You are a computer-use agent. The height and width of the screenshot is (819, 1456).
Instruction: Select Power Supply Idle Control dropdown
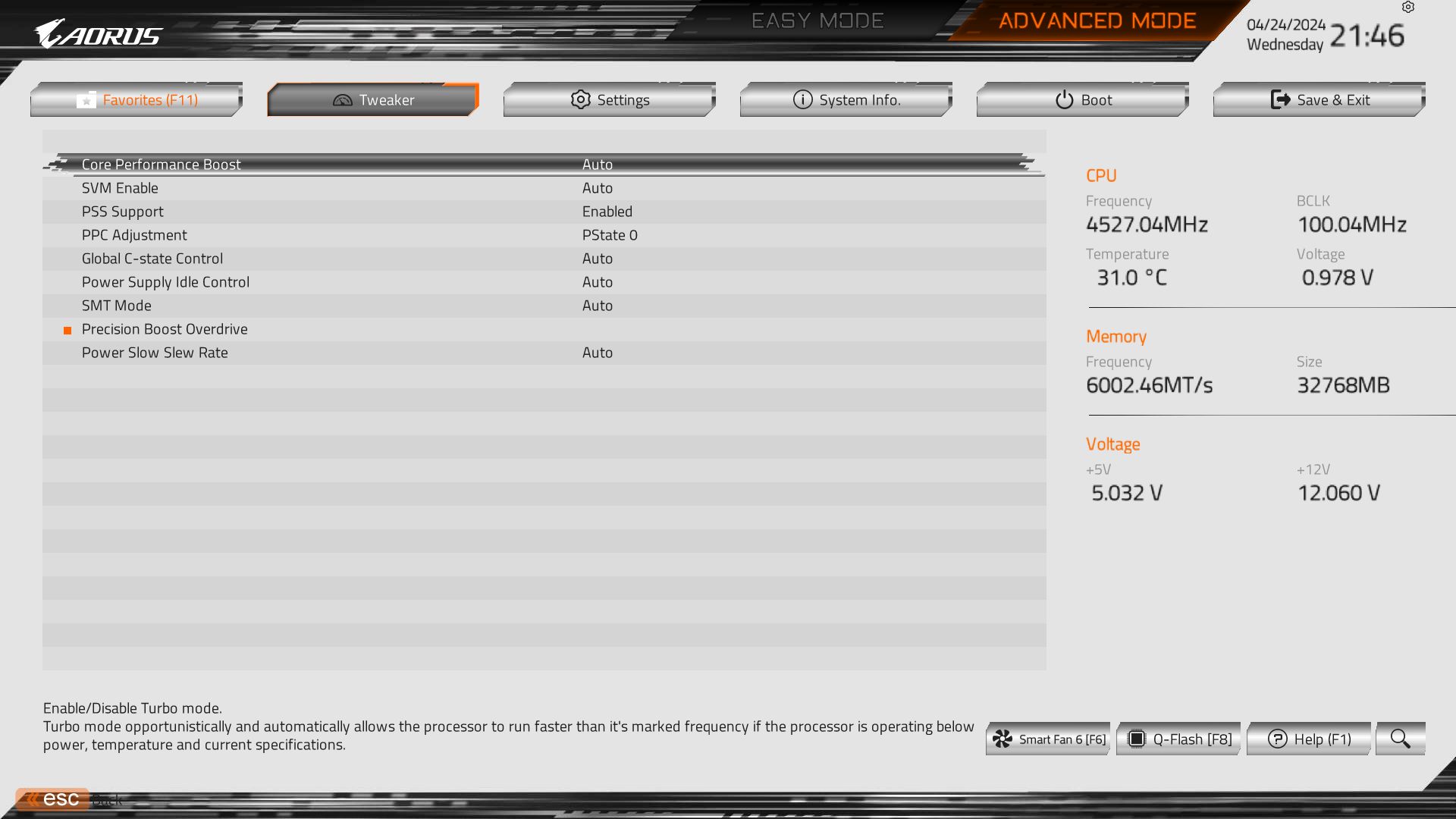click(x=597, y=281)
